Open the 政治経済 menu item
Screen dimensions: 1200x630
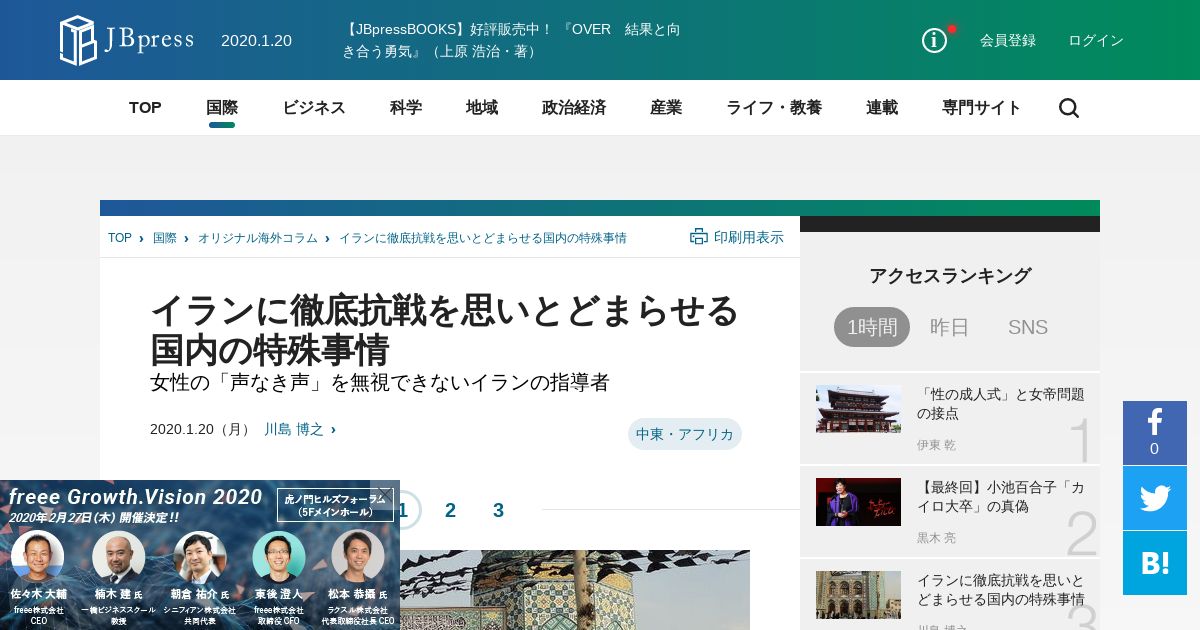click(x=574, y=108)
